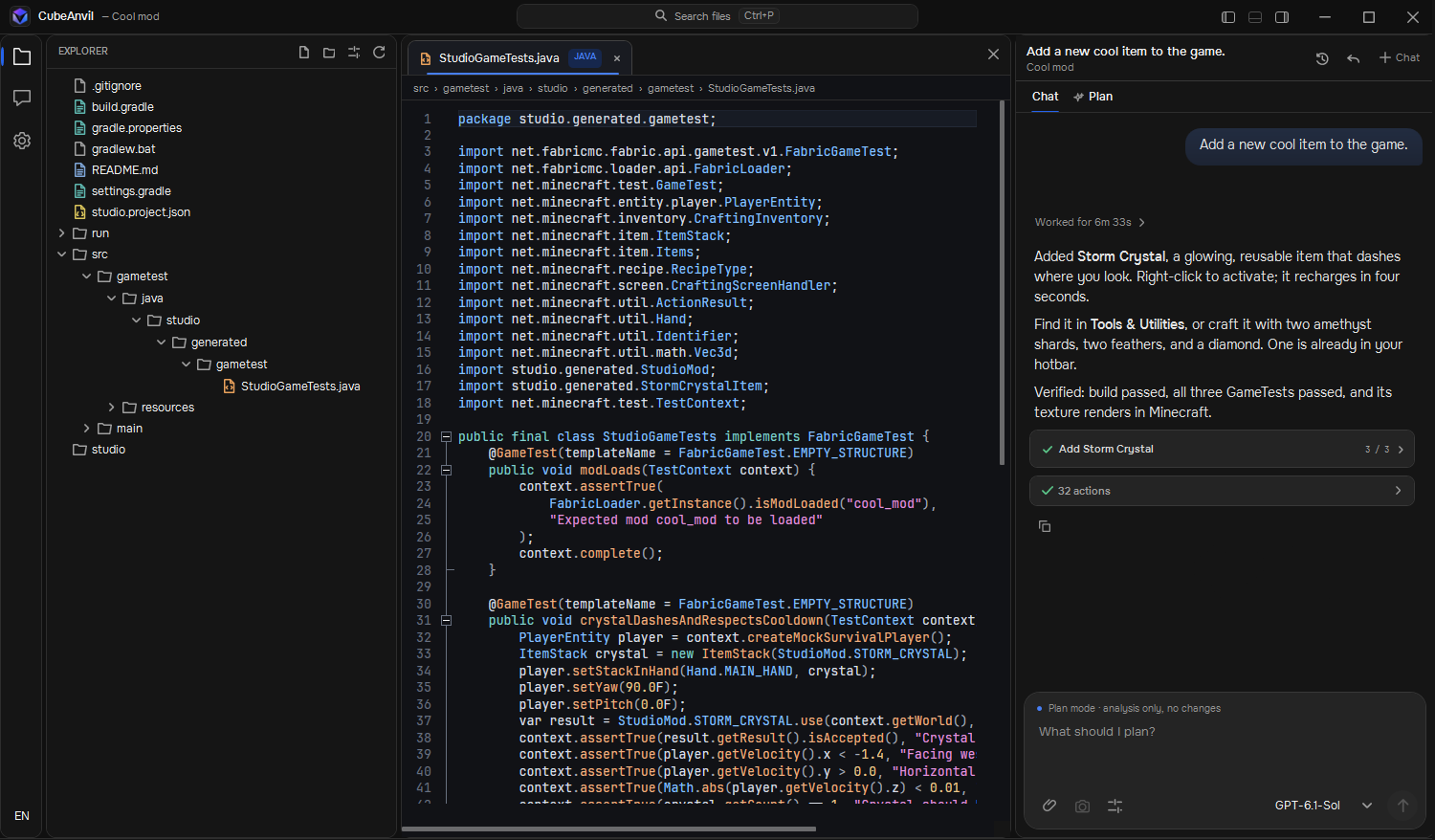Toggle the right sidebar layout
Image resolution: width=1435 pixels, height=840 pixels.
(x=1282, y=17)
